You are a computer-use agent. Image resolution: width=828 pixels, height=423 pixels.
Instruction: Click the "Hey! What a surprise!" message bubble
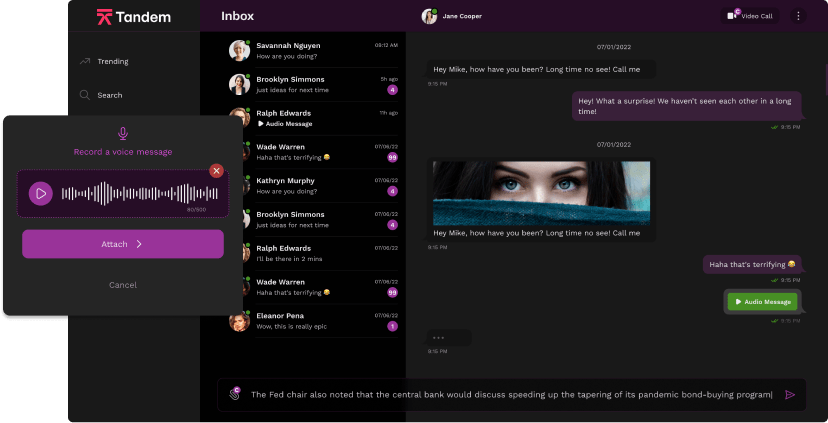click(x=686, y=106)
